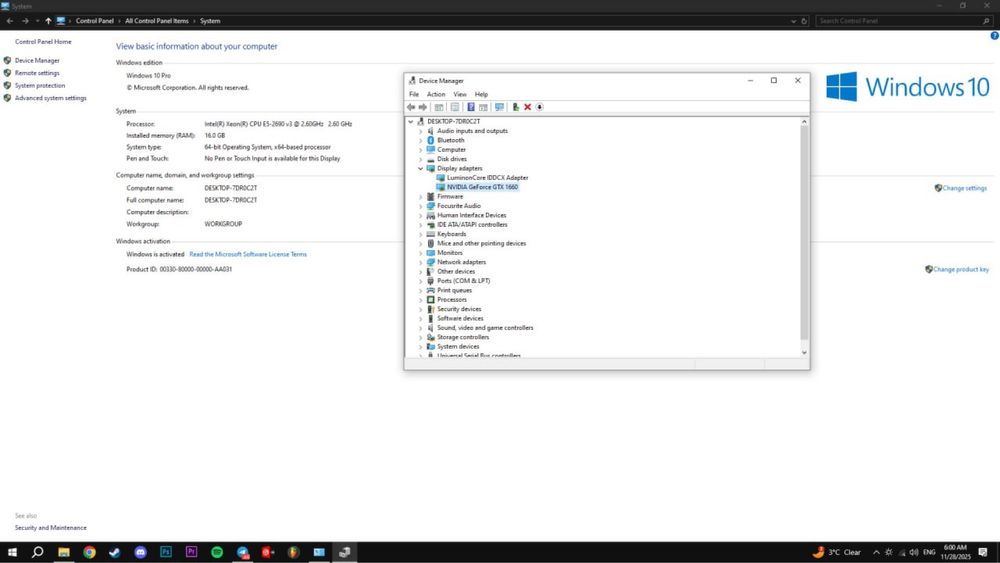Expand the Network adapters category

420,262
